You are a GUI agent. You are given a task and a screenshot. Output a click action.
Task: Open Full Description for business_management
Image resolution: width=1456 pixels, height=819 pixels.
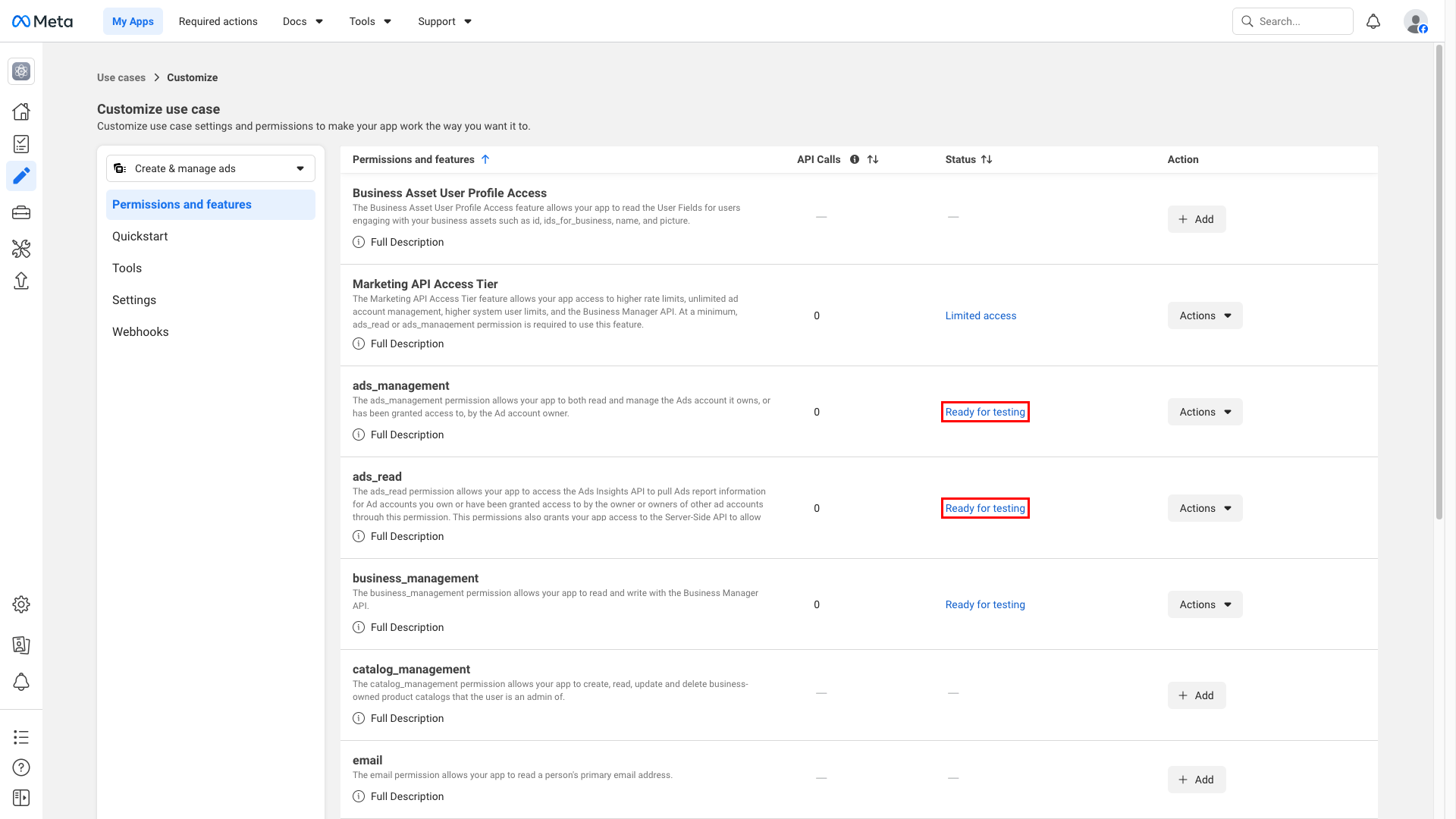pos(407,627)
